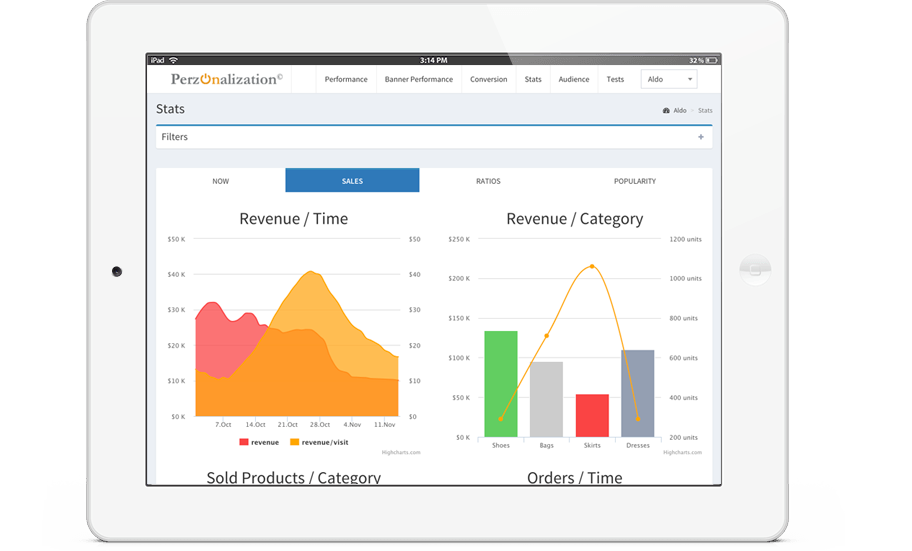Open the Conversion menu item
Viewport: 912px width, 551px height.
(x=488, y=79)
